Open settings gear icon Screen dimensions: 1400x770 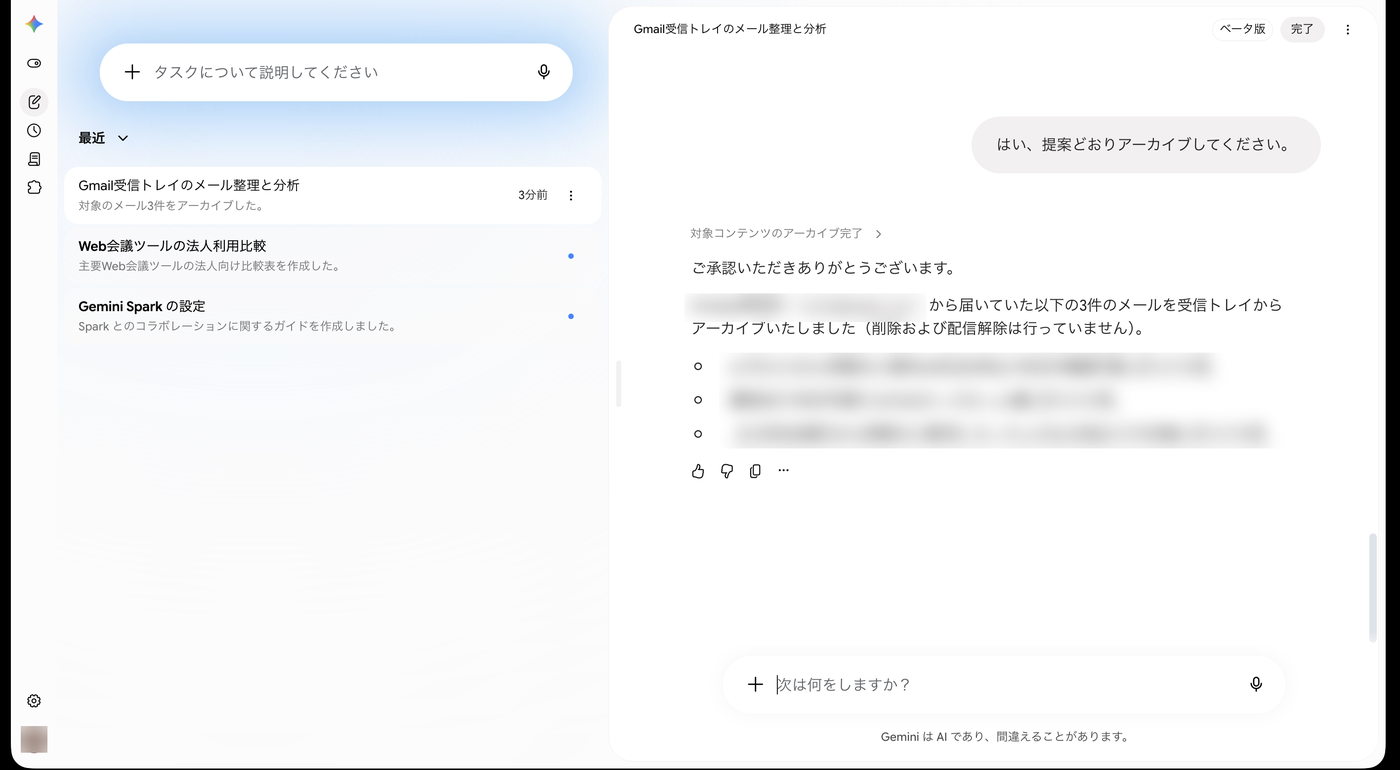click(34, 701)
